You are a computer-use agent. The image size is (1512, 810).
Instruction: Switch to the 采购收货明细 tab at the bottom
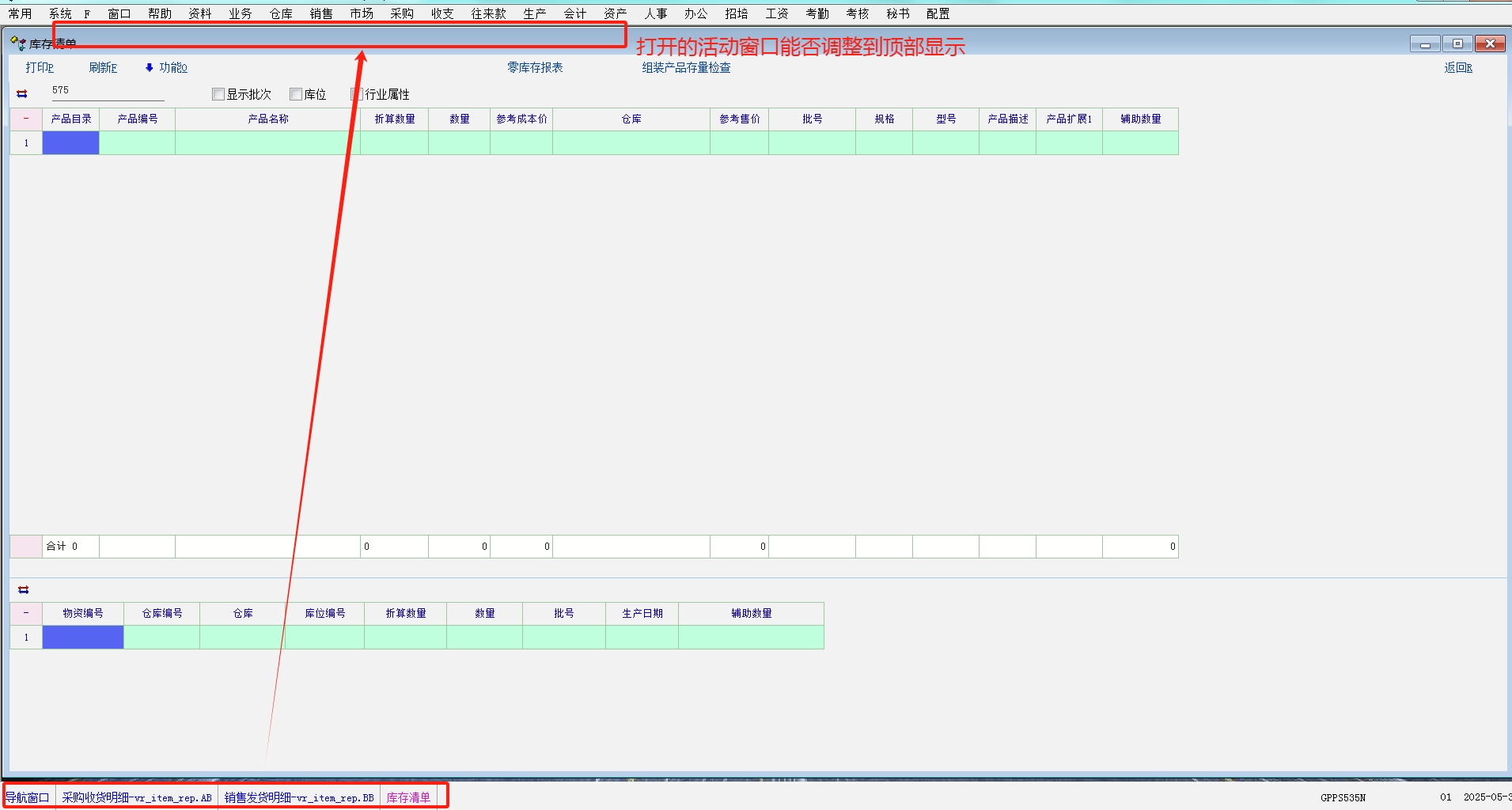(x=137, y=797)
